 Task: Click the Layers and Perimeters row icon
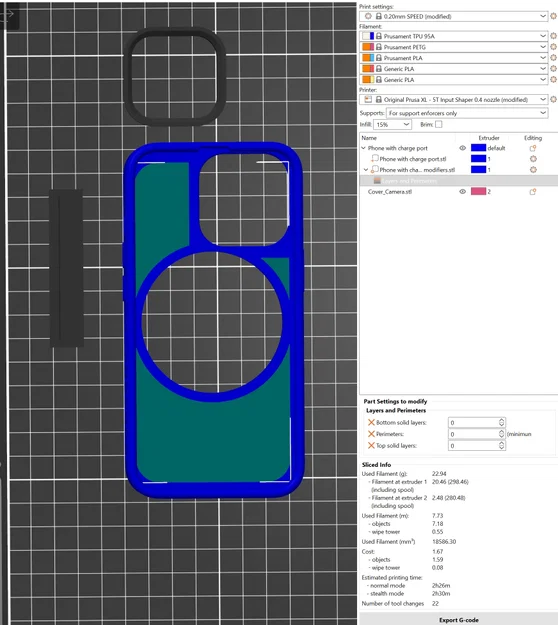pos(377,181)
